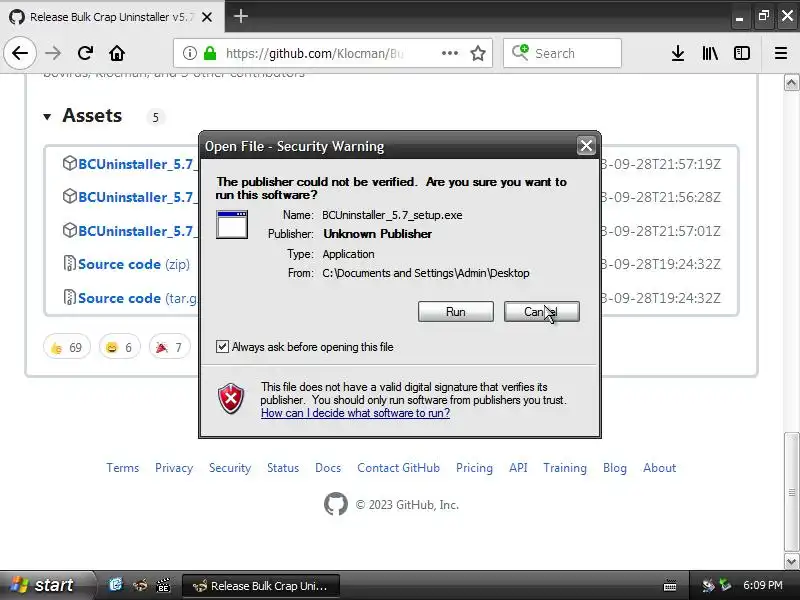This screenshot has width=800, height=600.
Task: Open the Training footer link
Action: point(565,468)
